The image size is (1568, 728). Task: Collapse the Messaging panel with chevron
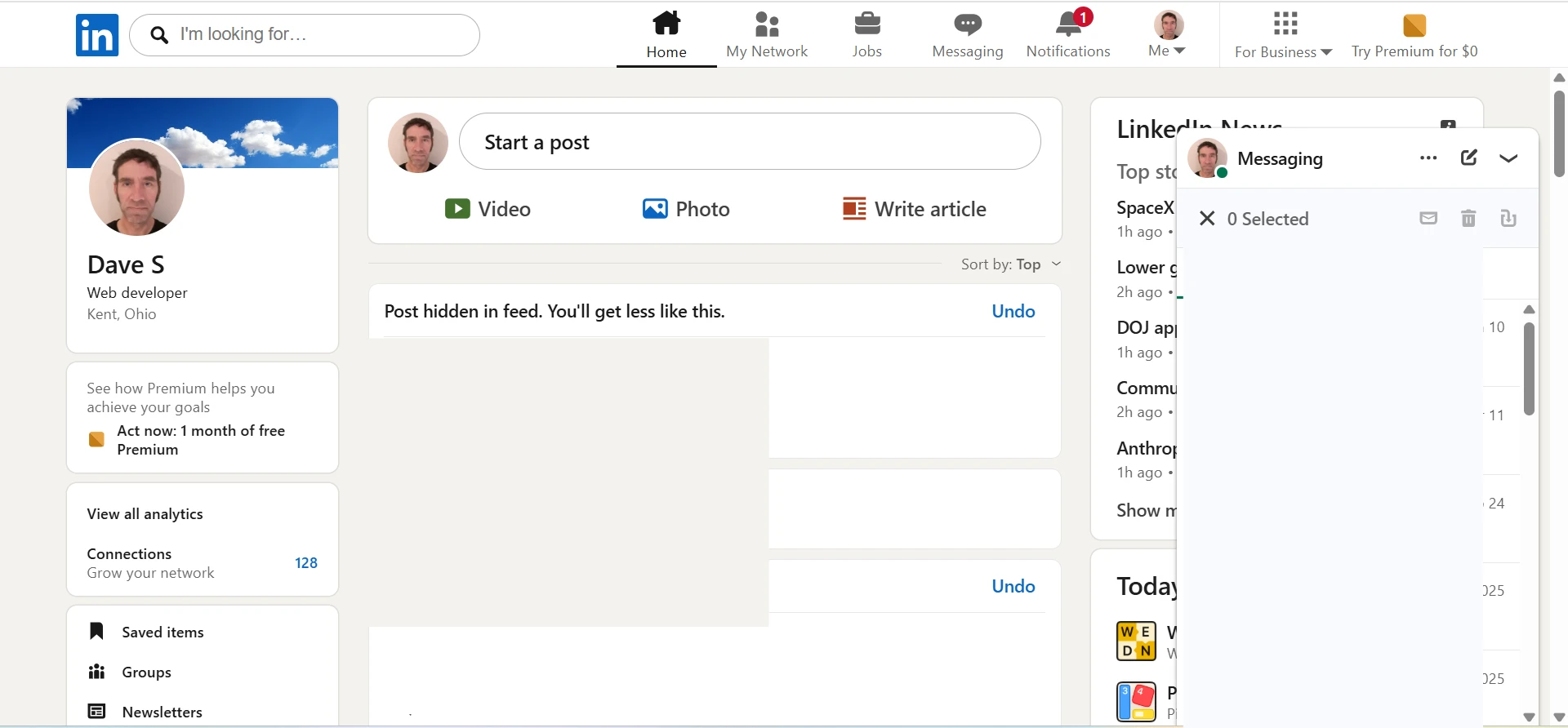click(x=1508, y=158)
